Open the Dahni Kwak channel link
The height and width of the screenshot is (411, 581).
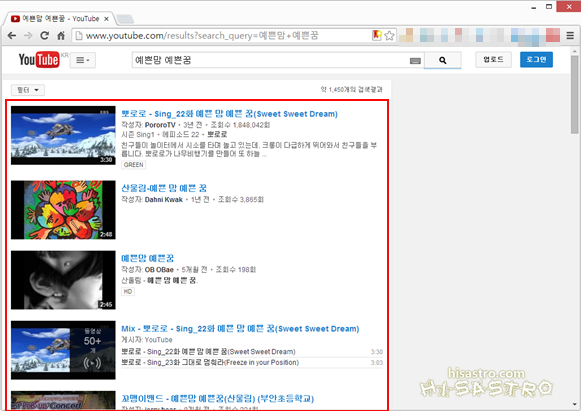(163, 199)
